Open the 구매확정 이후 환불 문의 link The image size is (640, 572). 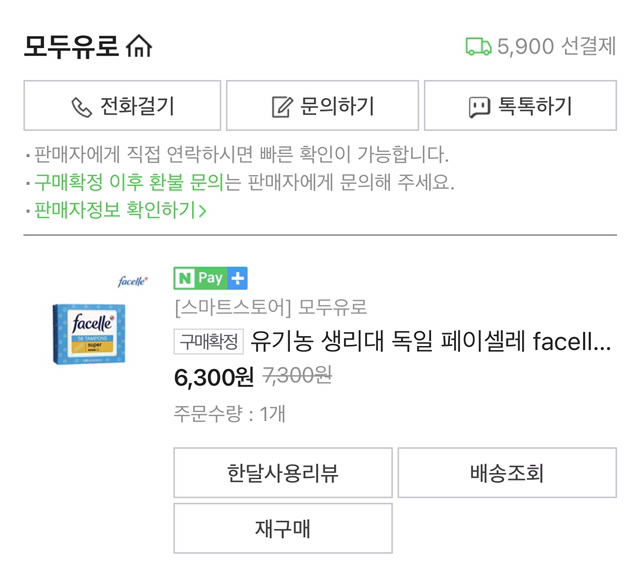pyautogui.click(x=128, y=183)
